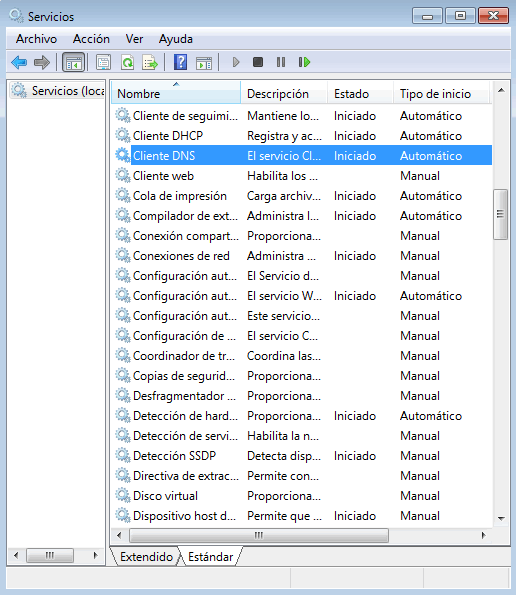Click the Start service play button
Screen dimensions: 516x595
coord(236,62)
